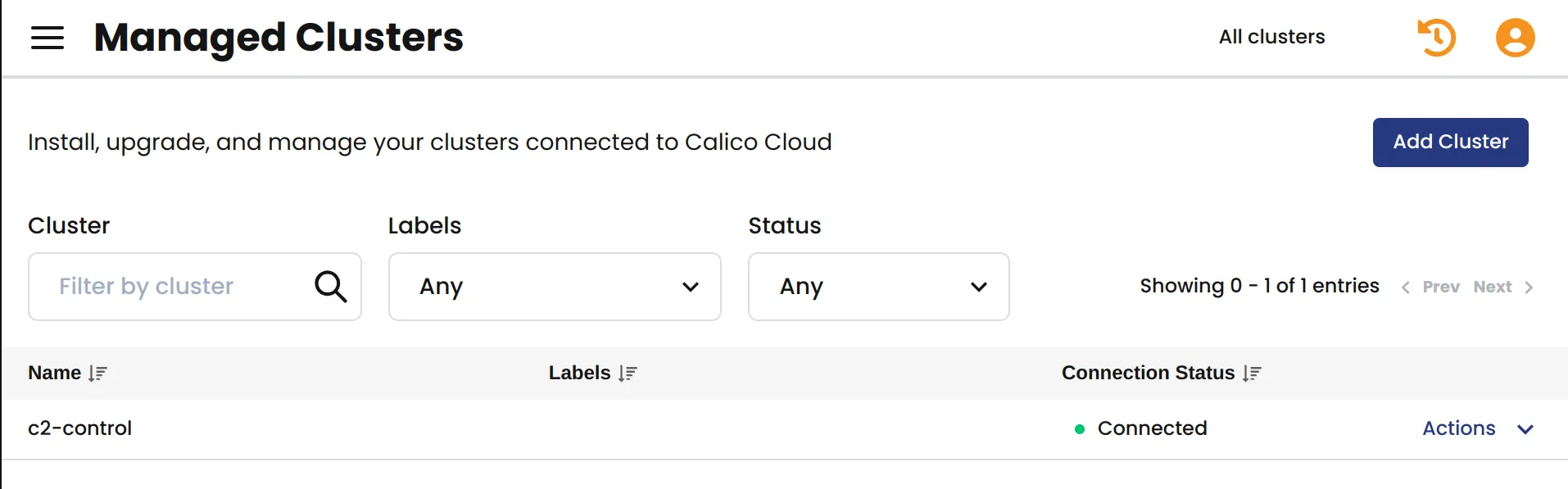Select the All clusters selector

[x=1271, y=37]
